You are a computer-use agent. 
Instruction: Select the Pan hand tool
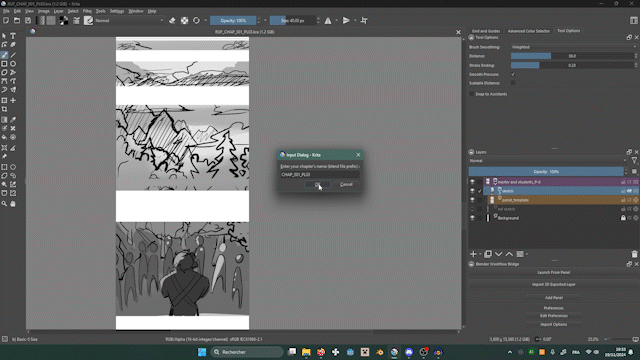coord(13,203)
